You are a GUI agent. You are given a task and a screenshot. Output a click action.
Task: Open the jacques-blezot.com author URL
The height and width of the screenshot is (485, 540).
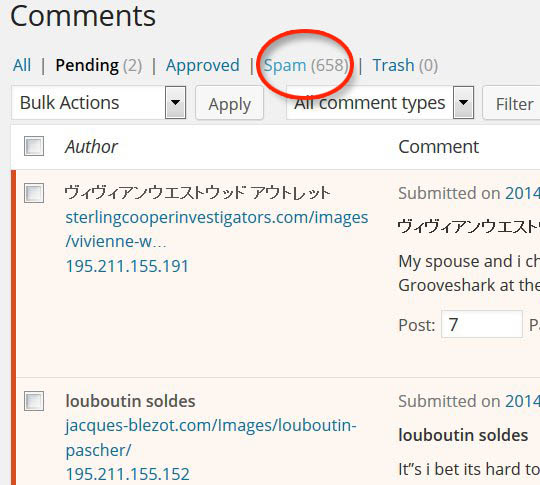pos(211,437)
